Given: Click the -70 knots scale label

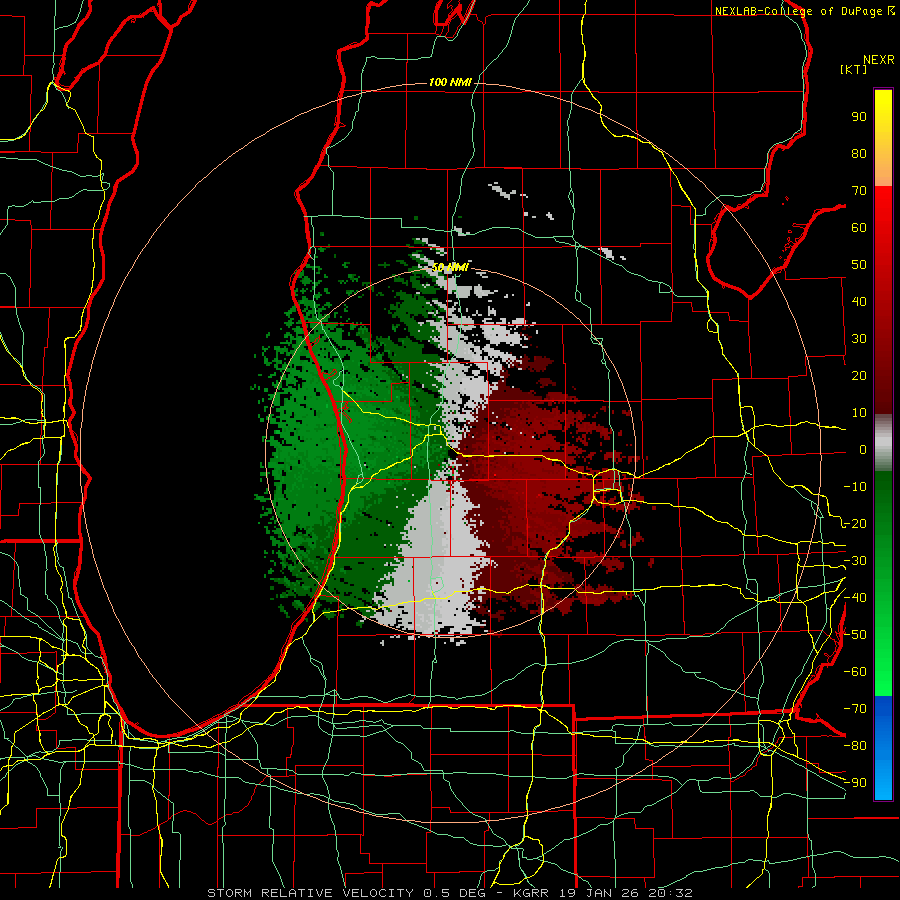Looking at the screenshot, I should 855,709.
